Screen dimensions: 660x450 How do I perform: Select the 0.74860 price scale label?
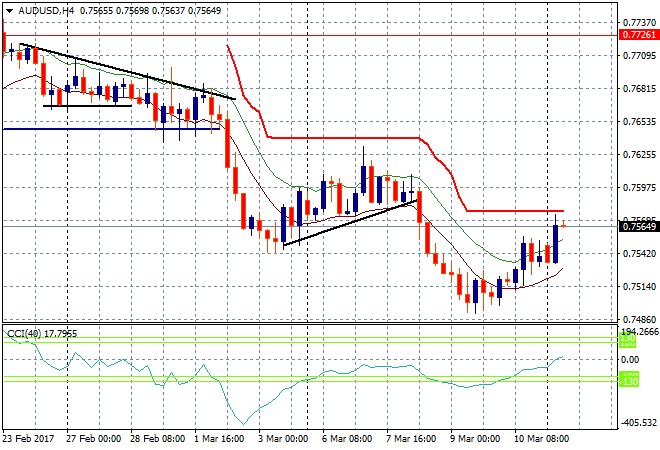639,320
